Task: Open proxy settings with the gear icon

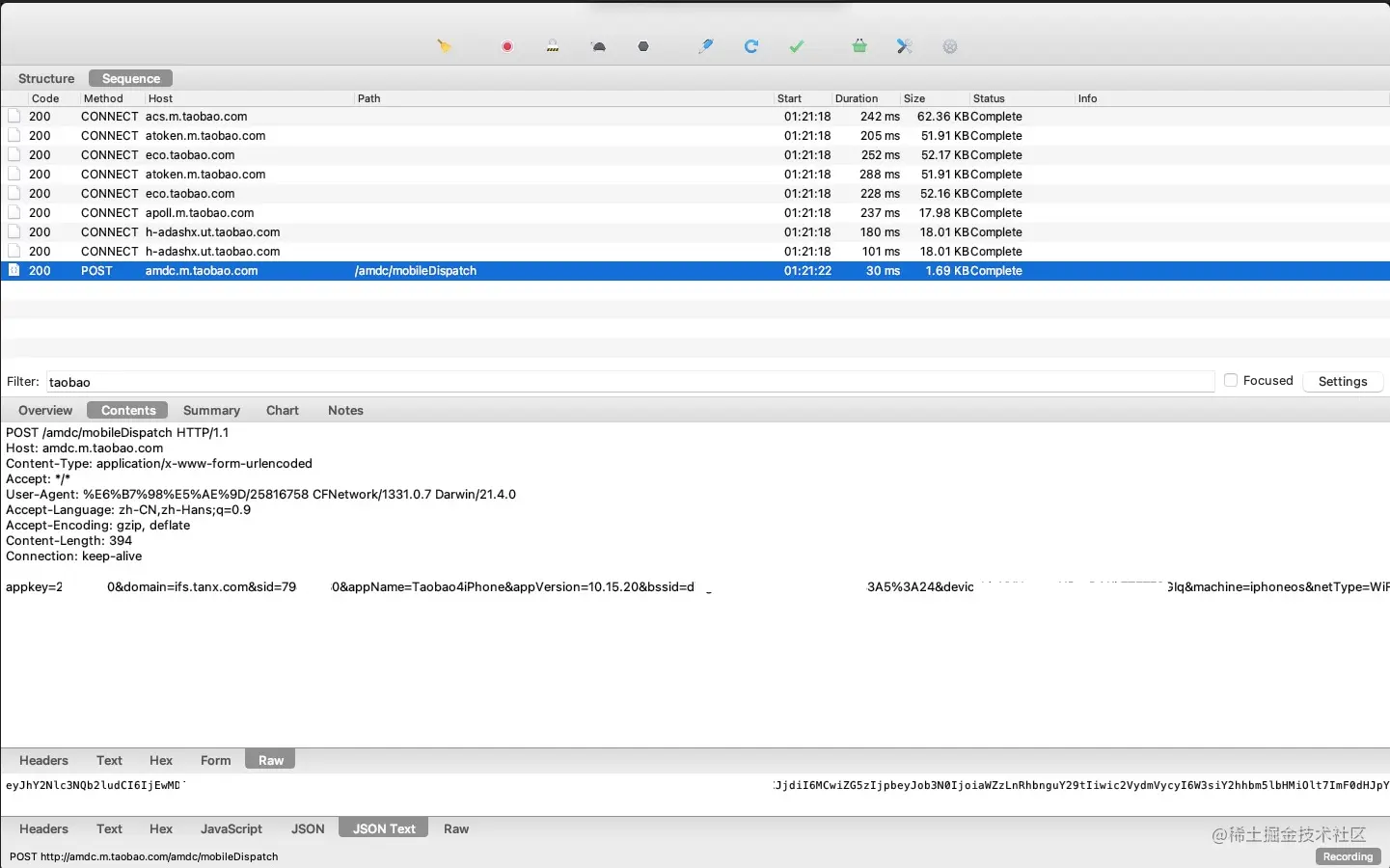Action: 950,45
